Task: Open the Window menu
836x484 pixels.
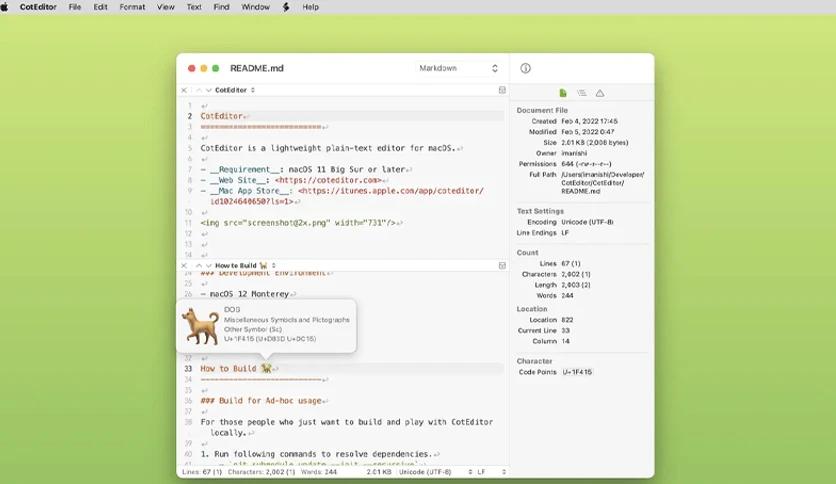Action: 255,7
